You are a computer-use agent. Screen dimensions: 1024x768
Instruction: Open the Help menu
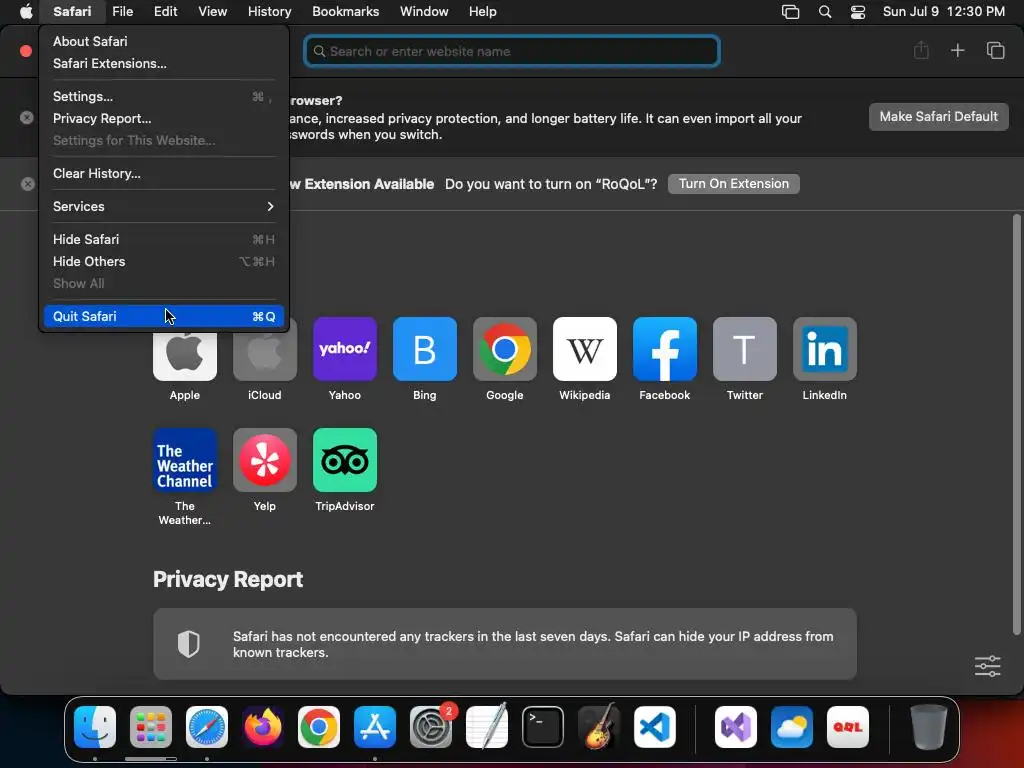[483, 11]
